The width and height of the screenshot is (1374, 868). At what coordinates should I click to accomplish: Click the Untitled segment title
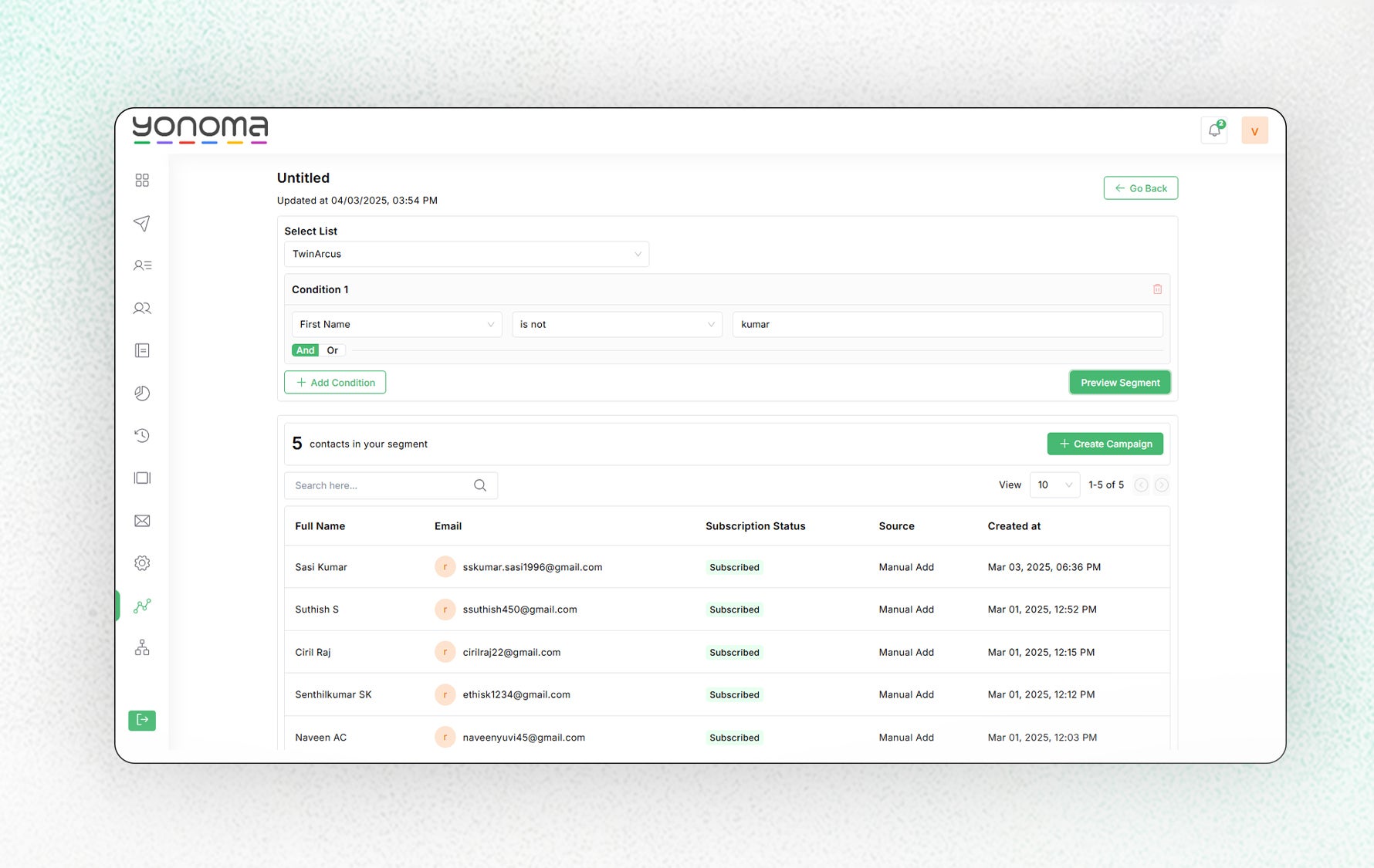[303, 177]
